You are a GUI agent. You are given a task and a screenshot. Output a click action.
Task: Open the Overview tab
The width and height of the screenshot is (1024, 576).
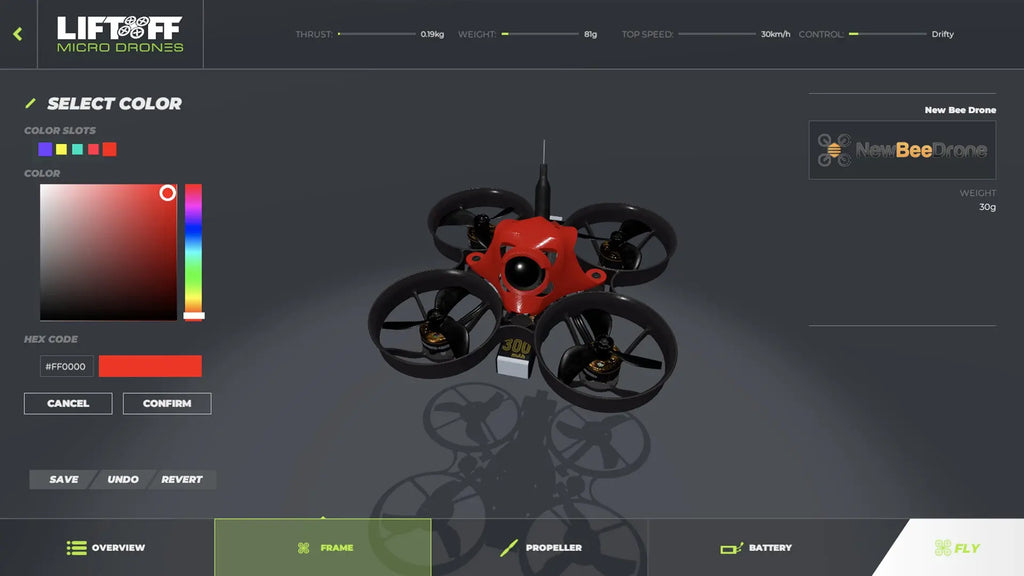coord(108,548)
